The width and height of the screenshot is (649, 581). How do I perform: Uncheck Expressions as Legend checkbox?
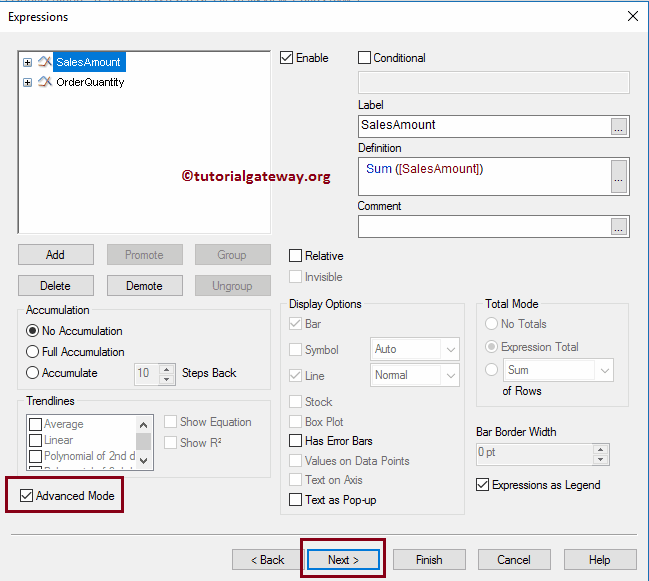point(483,485)
